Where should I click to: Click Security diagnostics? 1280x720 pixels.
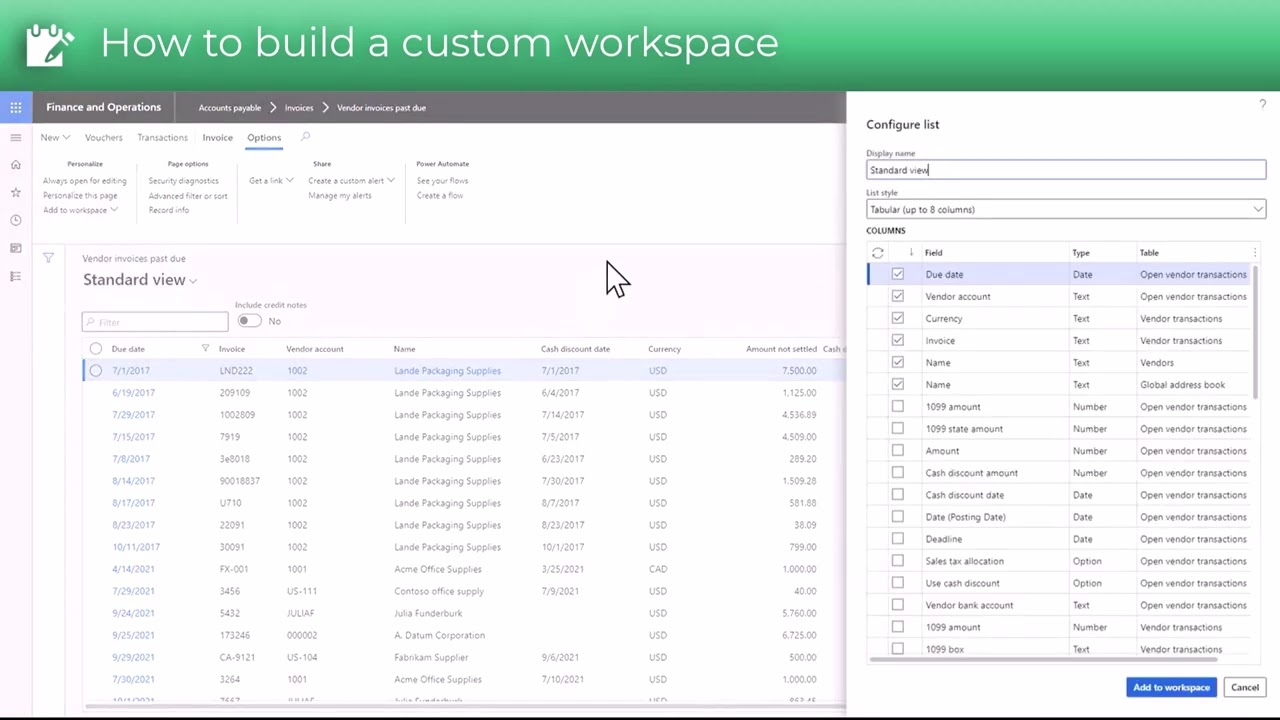(183, 181)
